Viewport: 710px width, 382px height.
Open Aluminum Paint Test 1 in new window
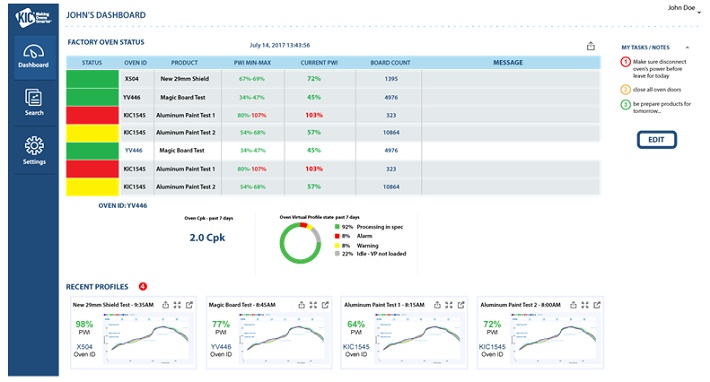461,305
